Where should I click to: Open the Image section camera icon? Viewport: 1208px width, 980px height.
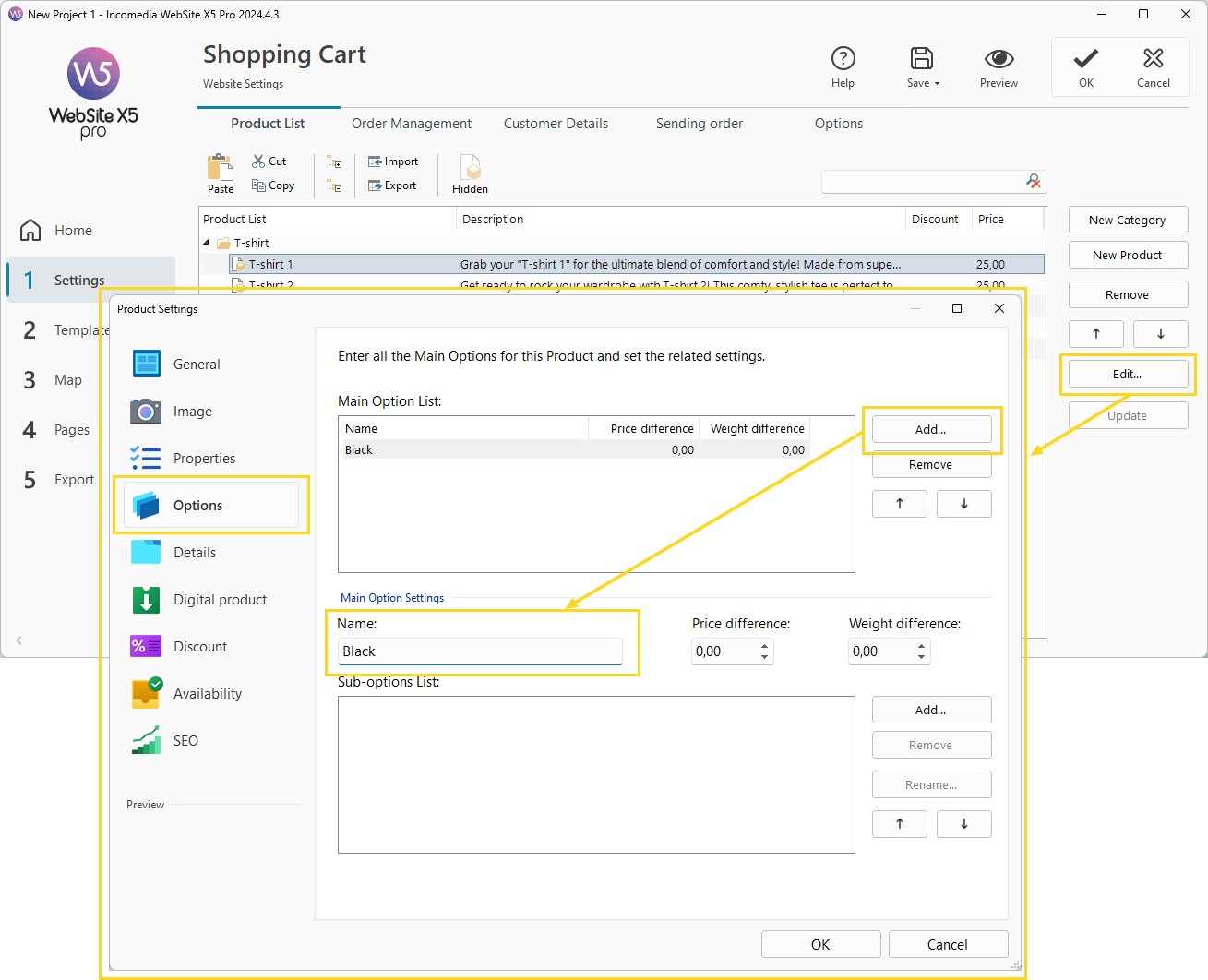point(146,412)
